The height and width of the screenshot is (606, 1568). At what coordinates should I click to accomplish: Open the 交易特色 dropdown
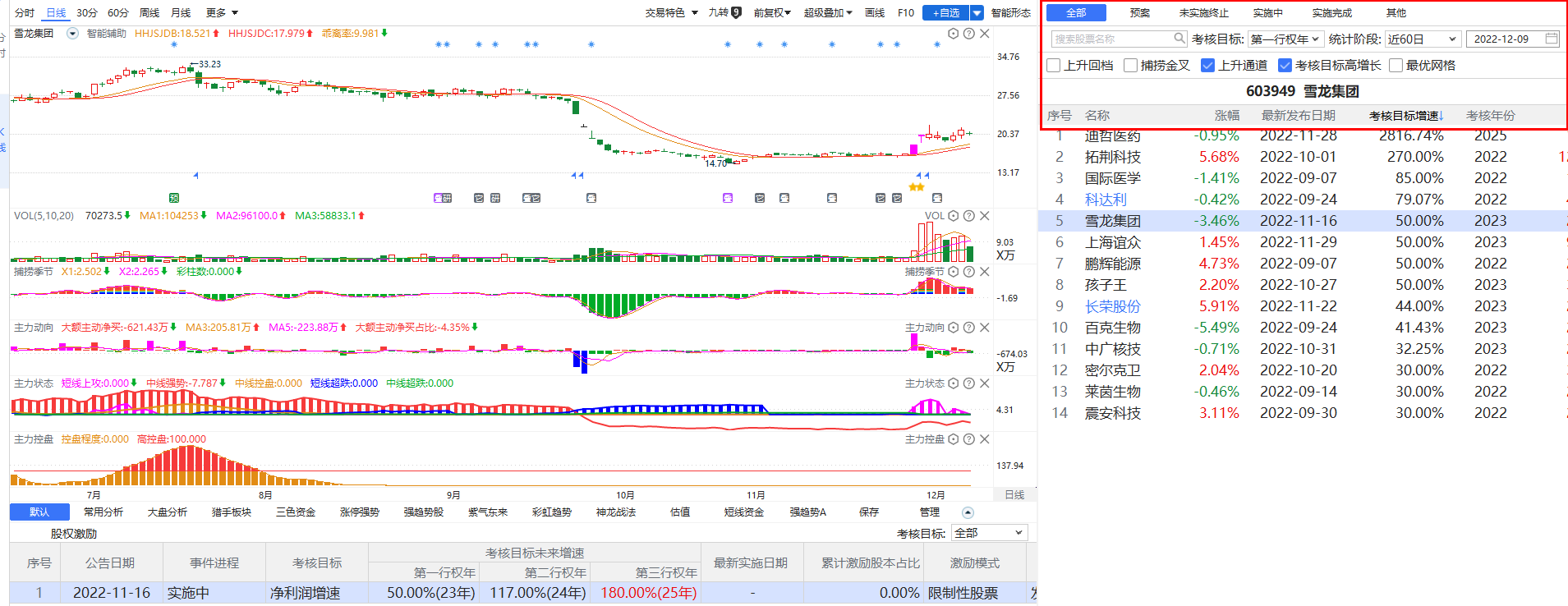(671, 12)
